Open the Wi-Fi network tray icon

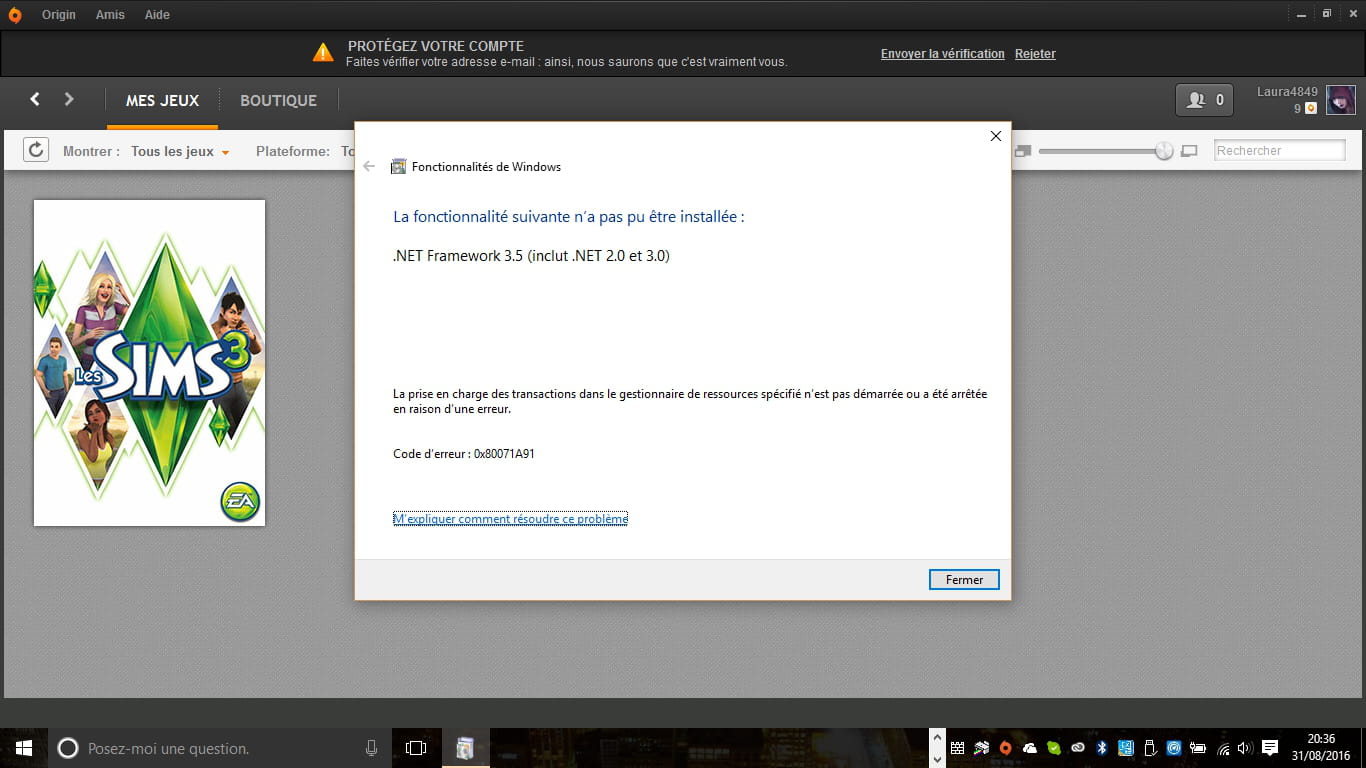[1223, 748]
